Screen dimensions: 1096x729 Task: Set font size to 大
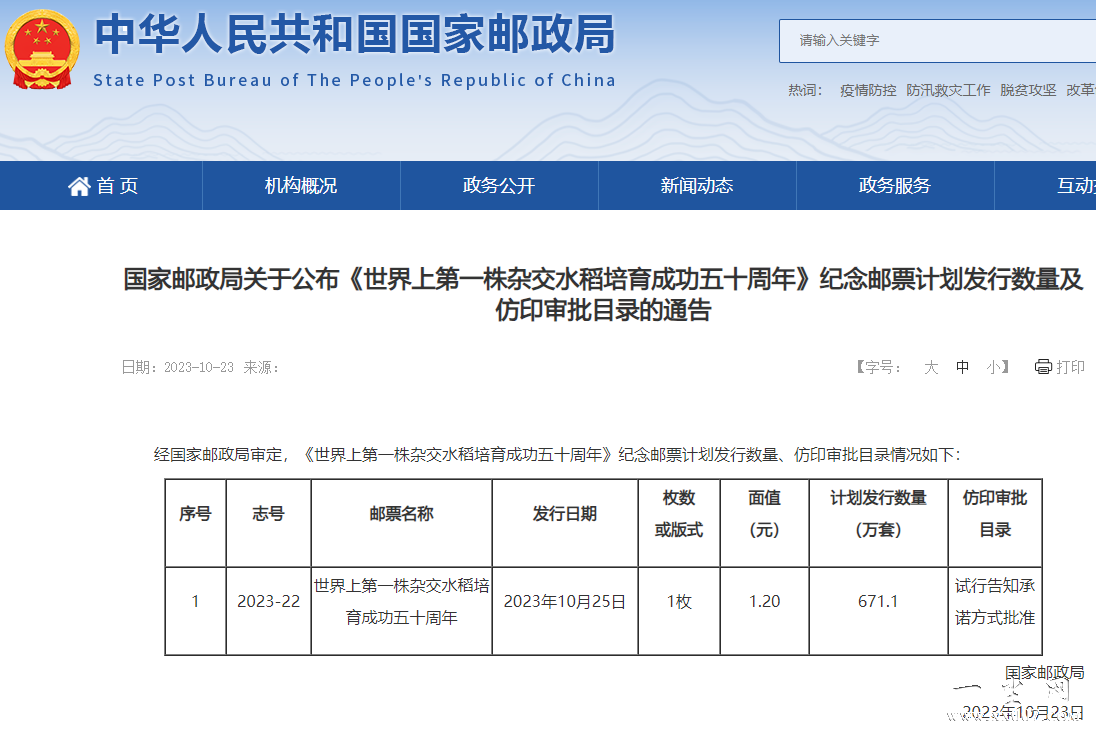[931, 367]
